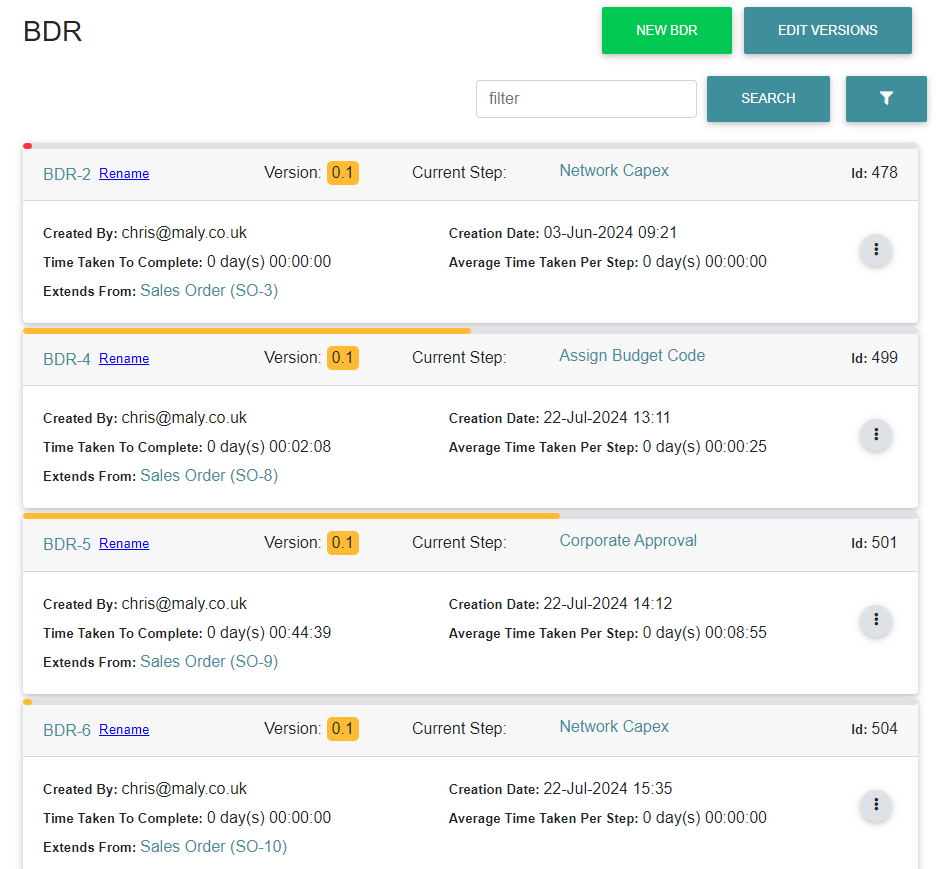Open the three-dot menu for BDR-6
Screen dimensions: 945x869
876,805
